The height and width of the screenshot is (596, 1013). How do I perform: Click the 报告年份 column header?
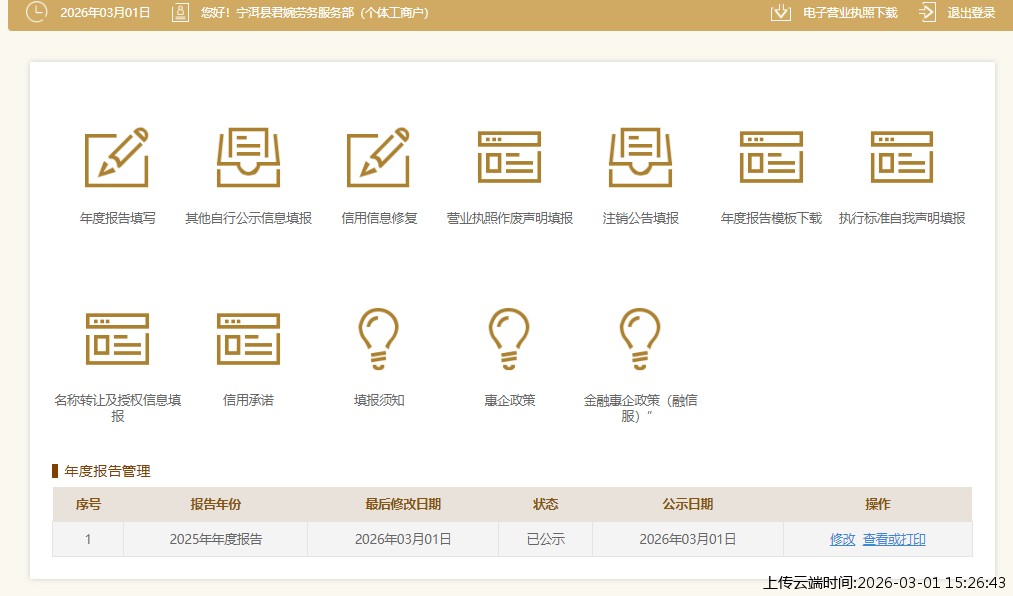point(215,504)
